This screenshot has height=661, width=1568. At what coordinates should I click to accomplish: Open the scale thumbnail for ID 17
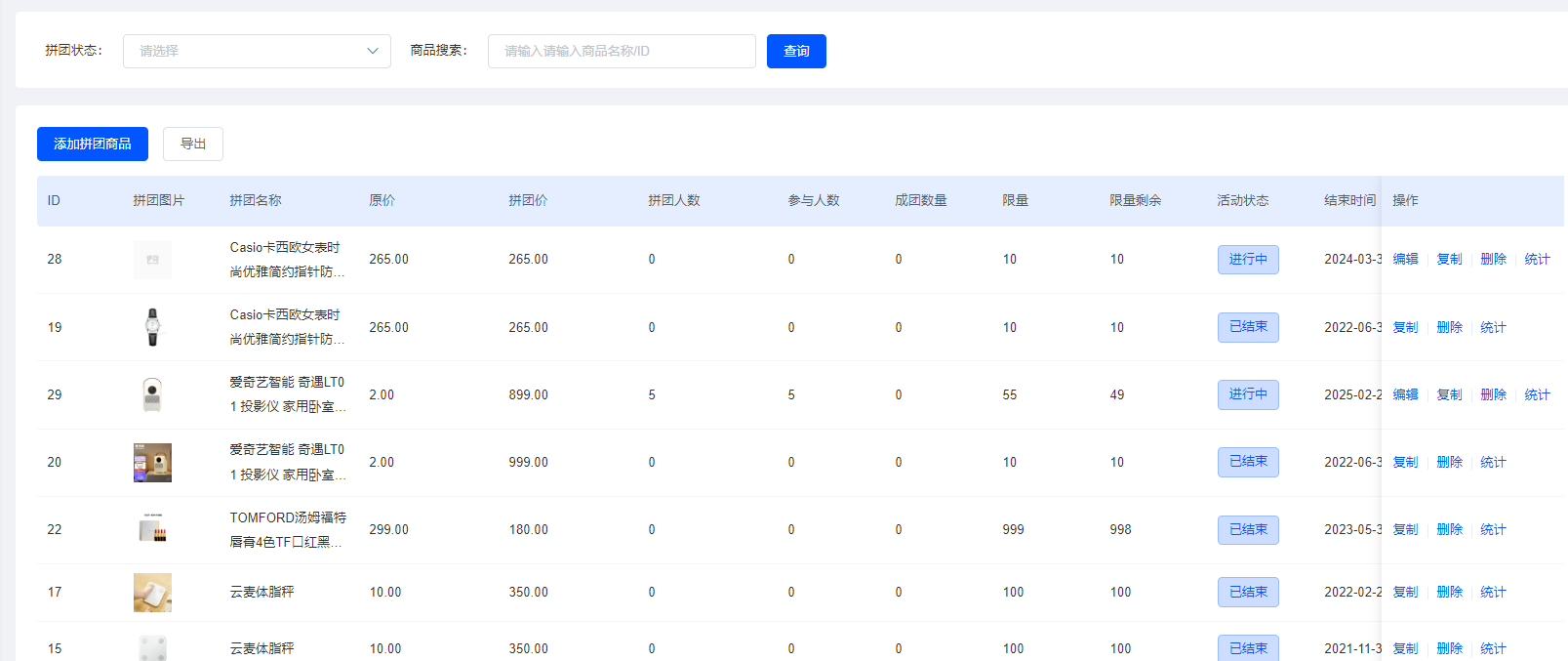[152, 593]
